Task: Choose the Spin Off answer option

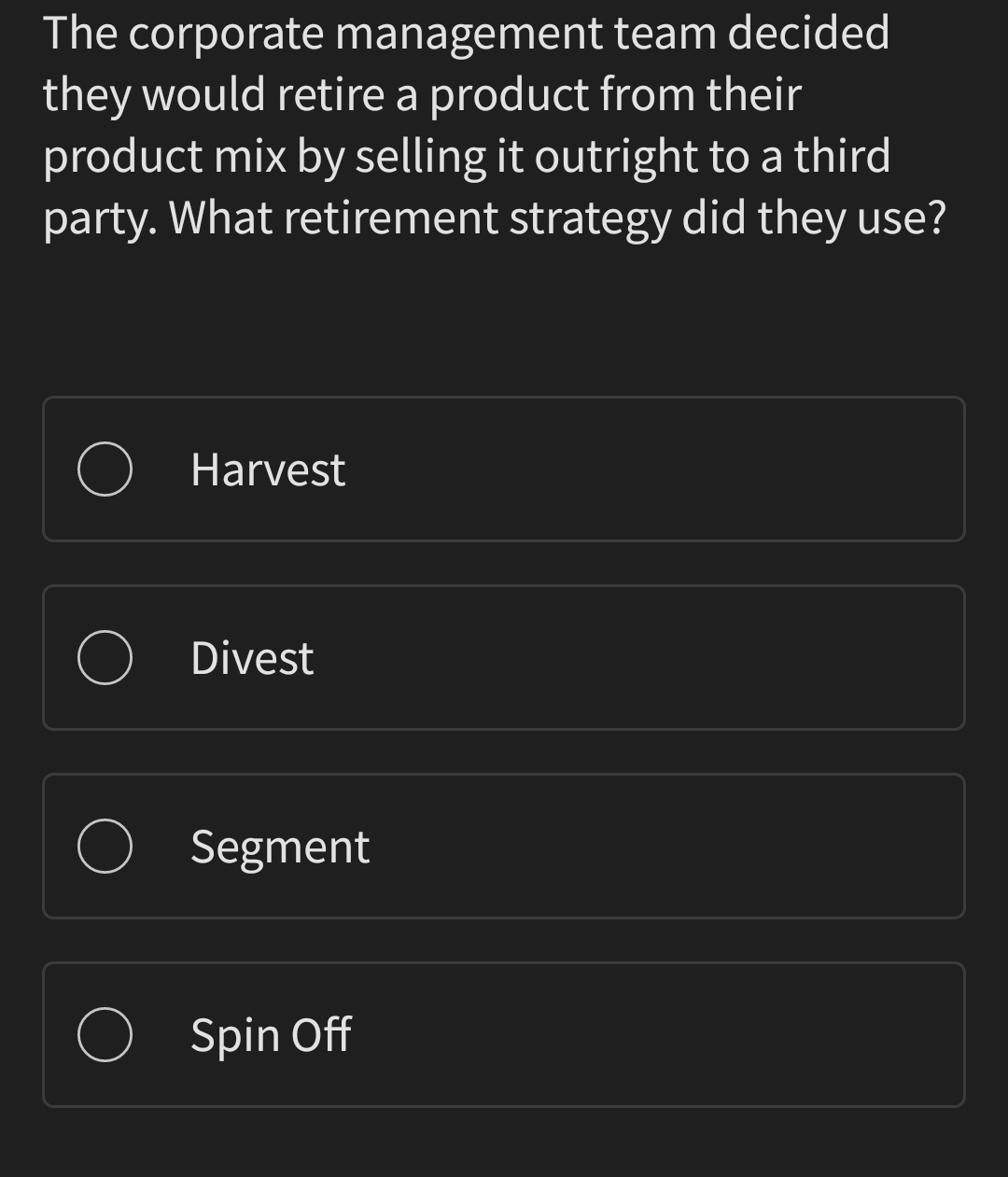Action: 504,1034
